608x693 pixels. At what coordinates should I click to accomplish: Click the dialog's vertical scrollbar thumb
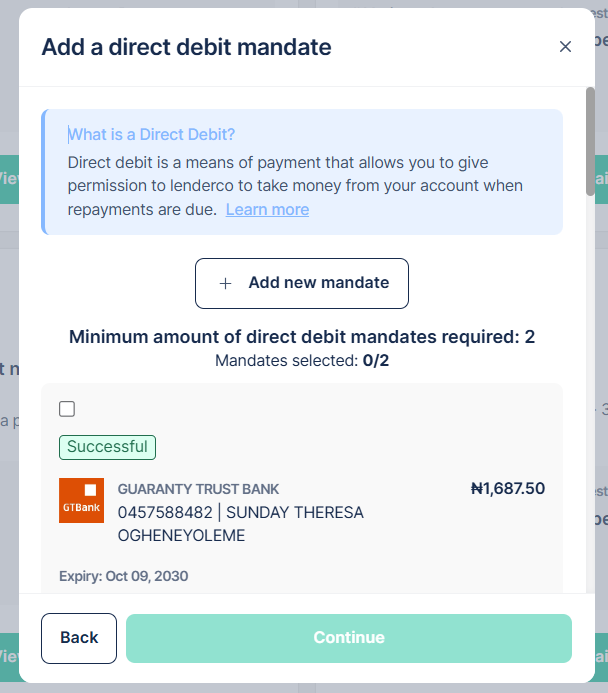(590, 140)
